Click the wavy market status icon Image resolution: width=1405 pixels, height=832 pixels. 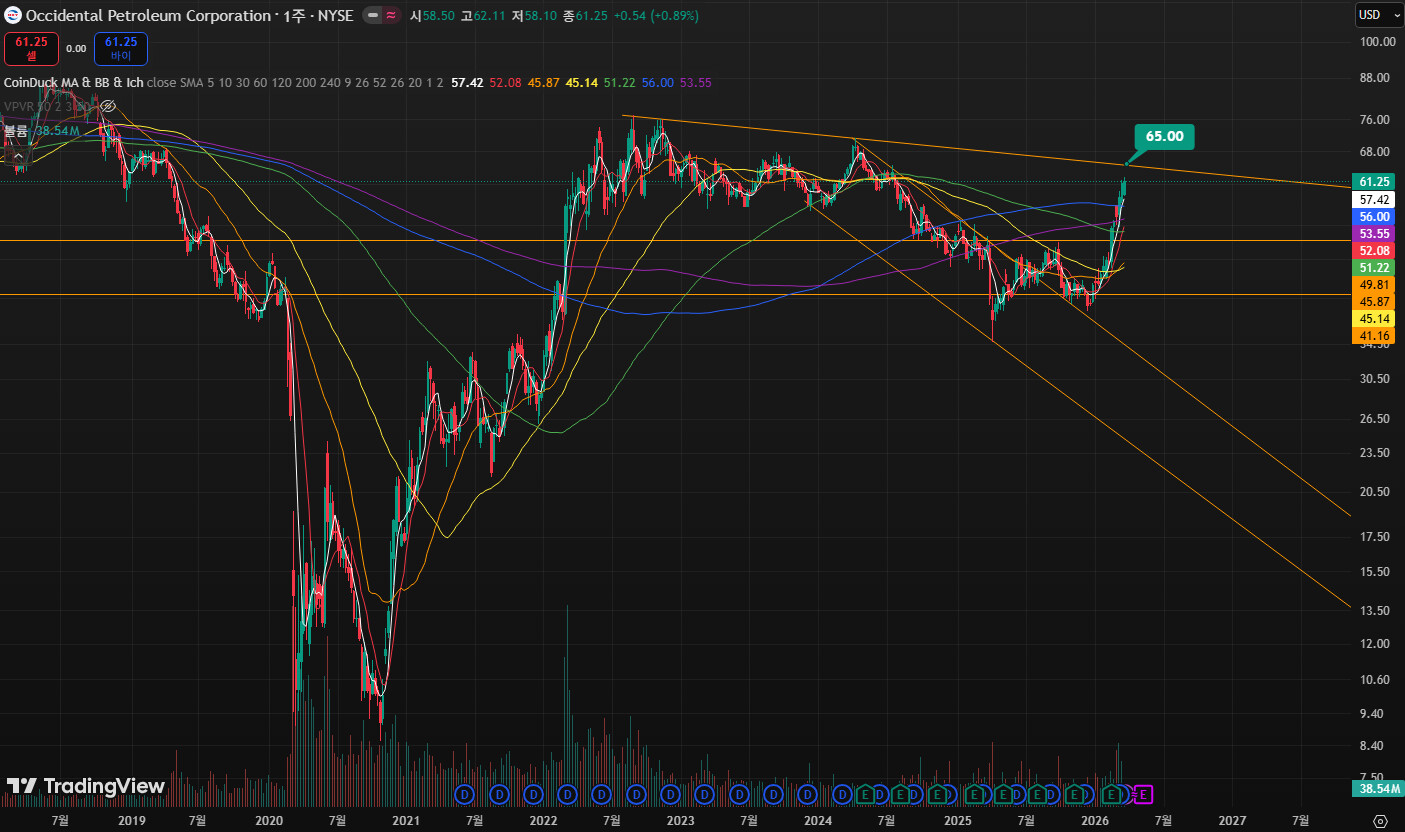click(390, 16)
